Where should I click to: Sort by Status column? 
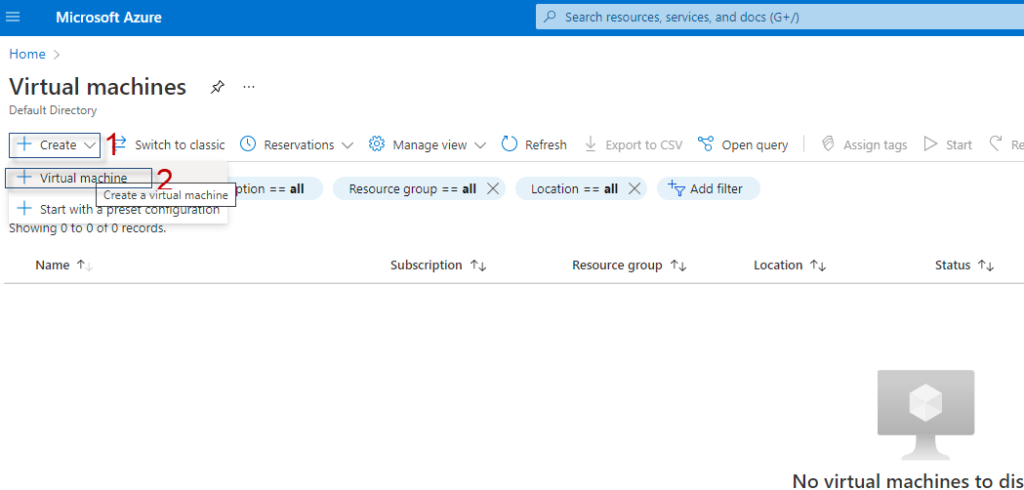point(953,265)
